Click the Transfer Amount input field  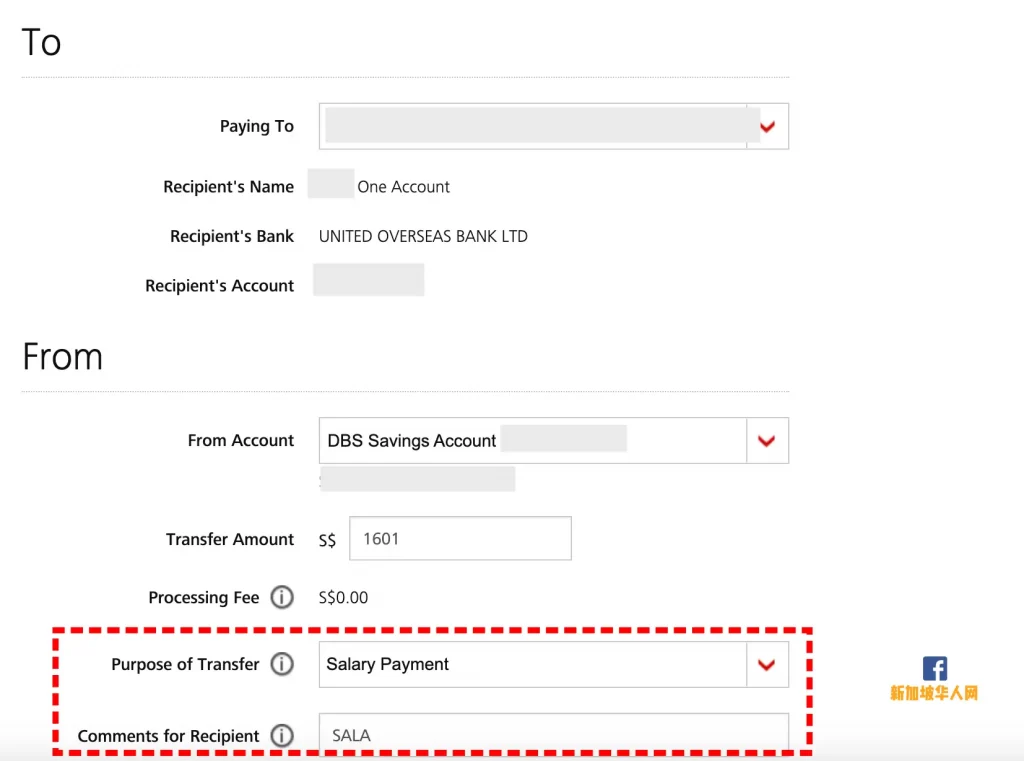[460, 538]
